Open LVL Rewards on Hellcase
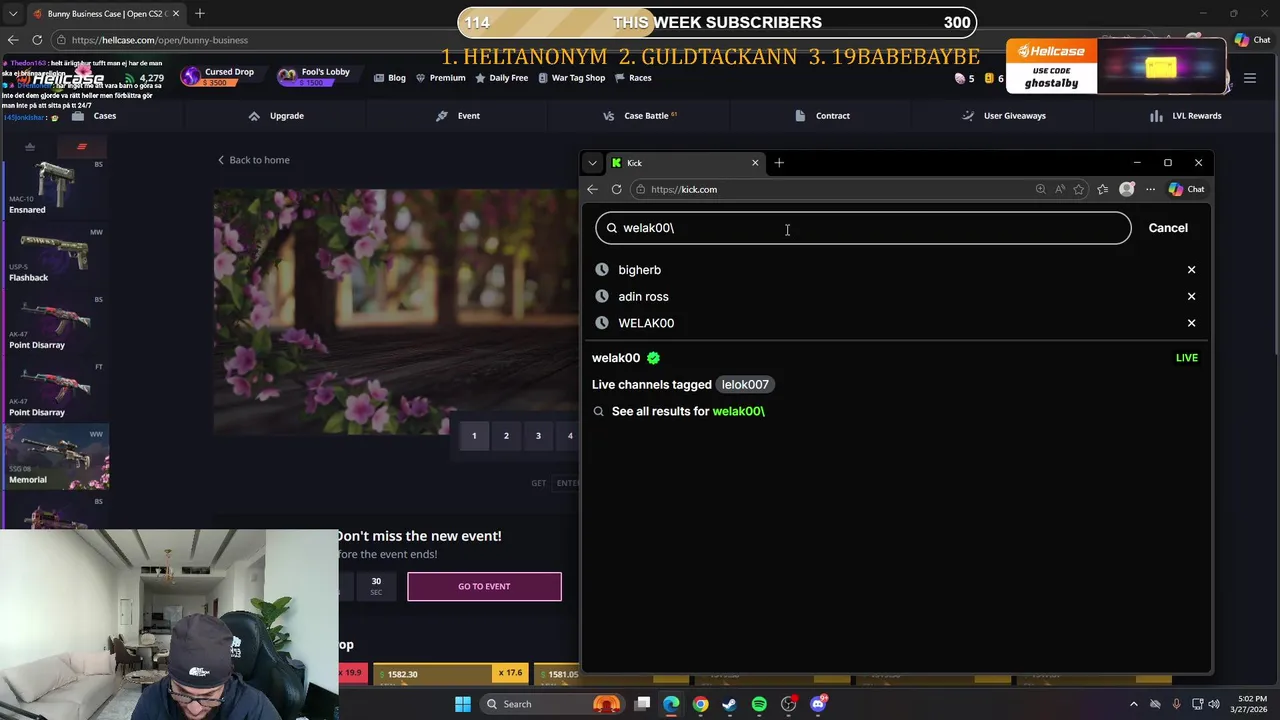1280x720 pixels. coord(1186,116)
